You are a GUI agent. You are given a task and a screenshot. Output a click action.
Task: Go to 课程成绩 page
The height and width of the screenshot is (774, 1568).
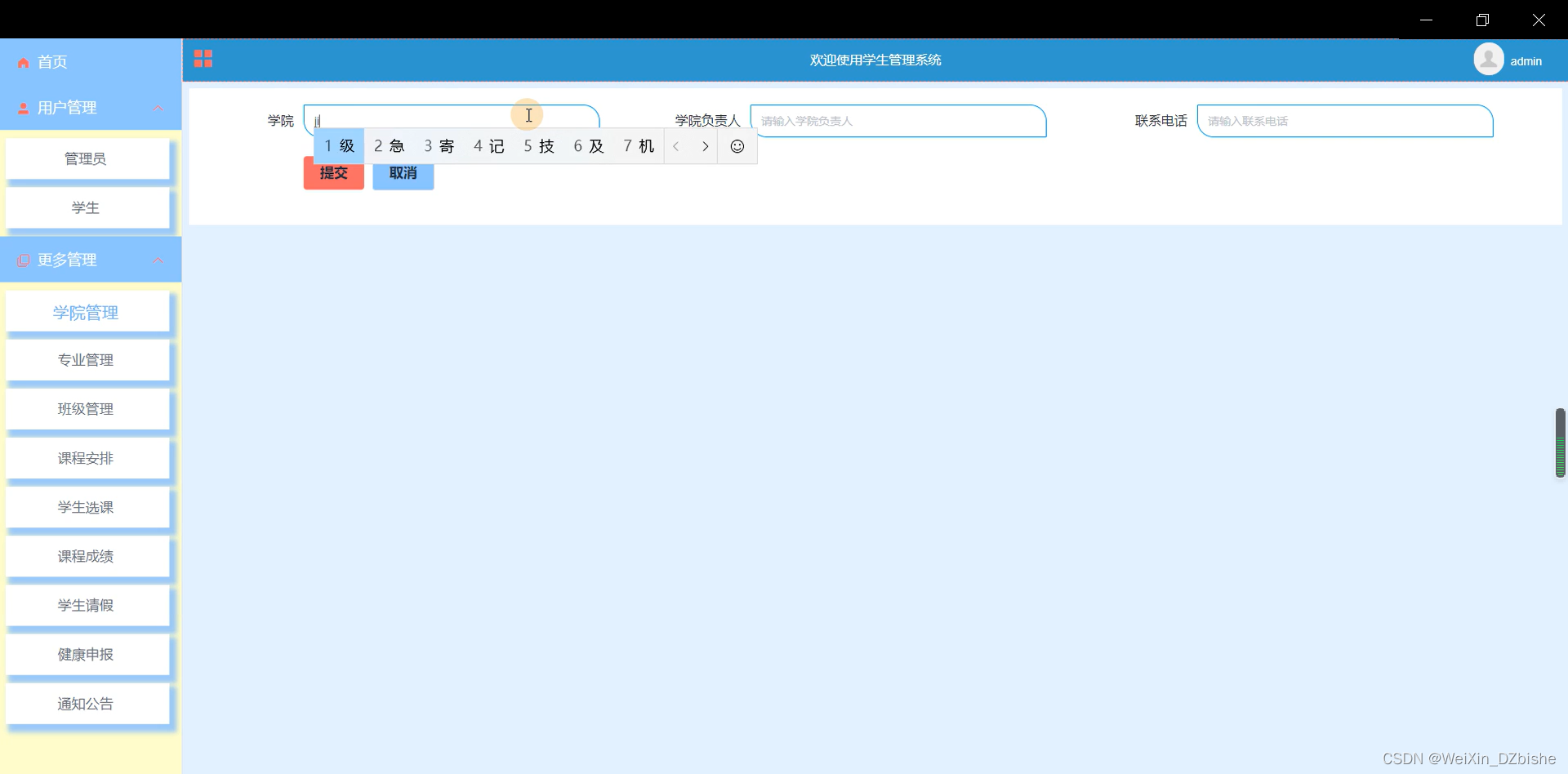point(87,556)
